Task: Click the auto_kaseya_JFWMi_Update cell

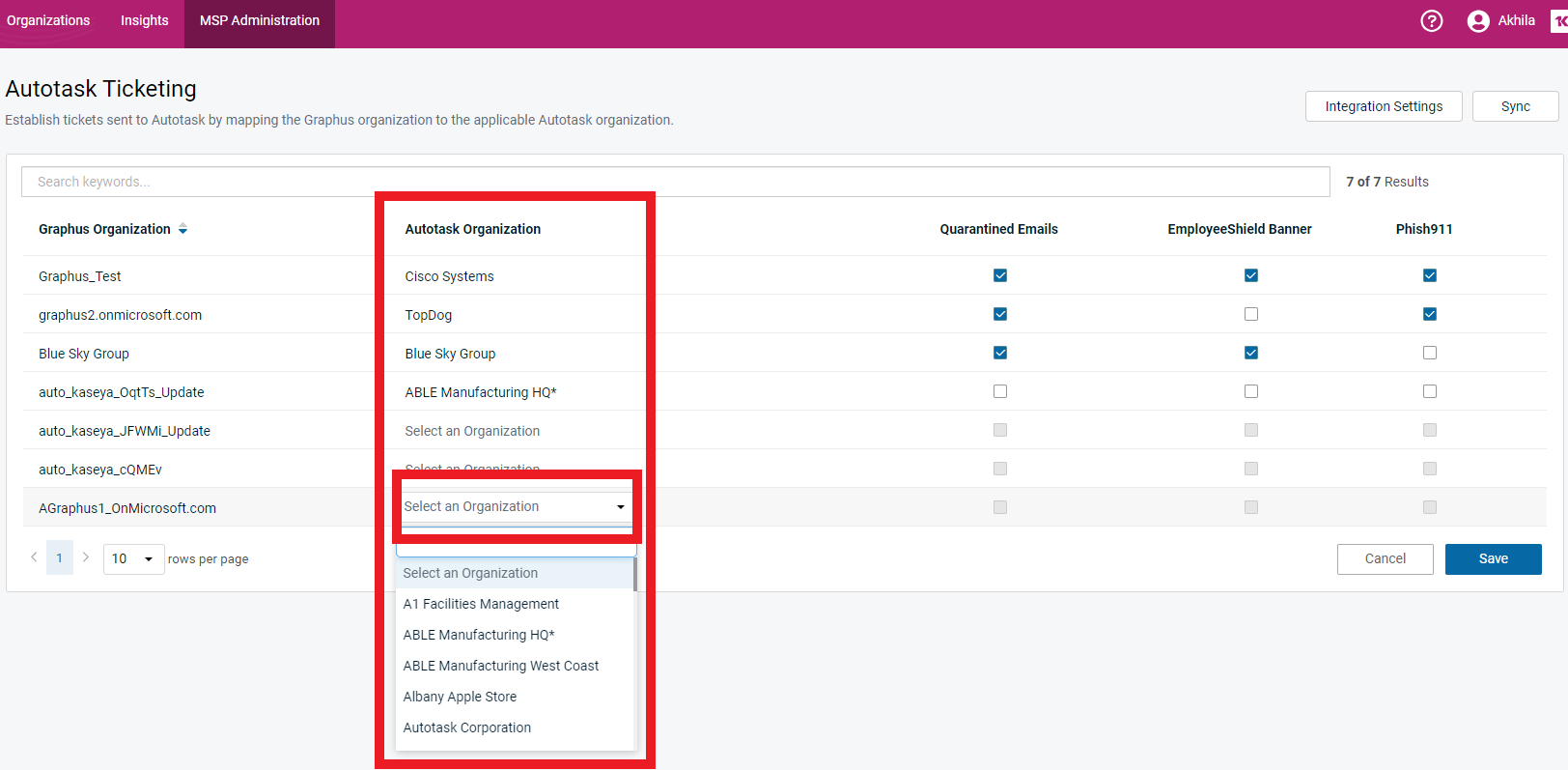Action: pyautogui.click(x=125, y=431)
